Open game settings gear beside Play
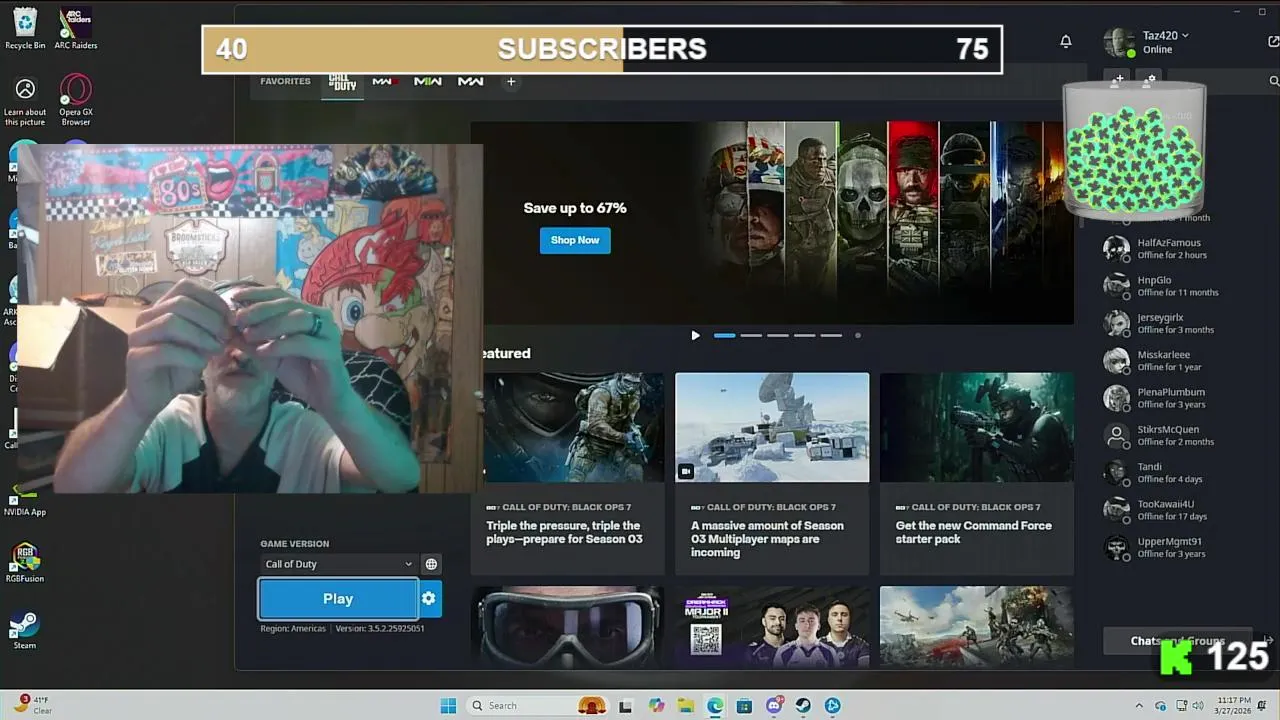This screenshot has height=720, width=1280. click(x=429, y=598)
